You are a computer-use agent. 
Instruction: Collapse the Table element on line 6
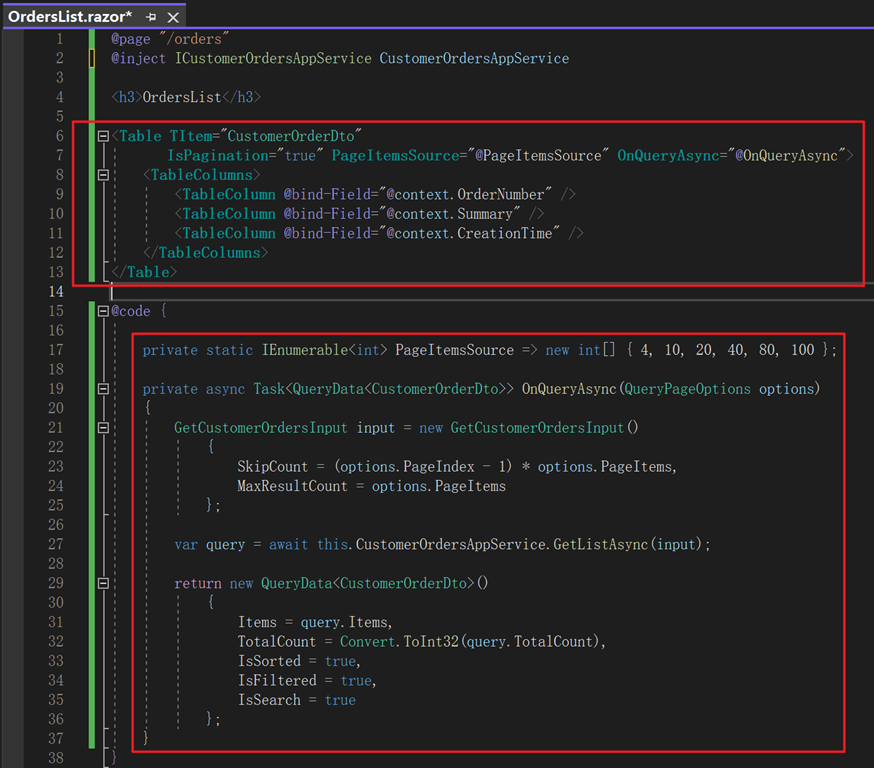(103, 136)
